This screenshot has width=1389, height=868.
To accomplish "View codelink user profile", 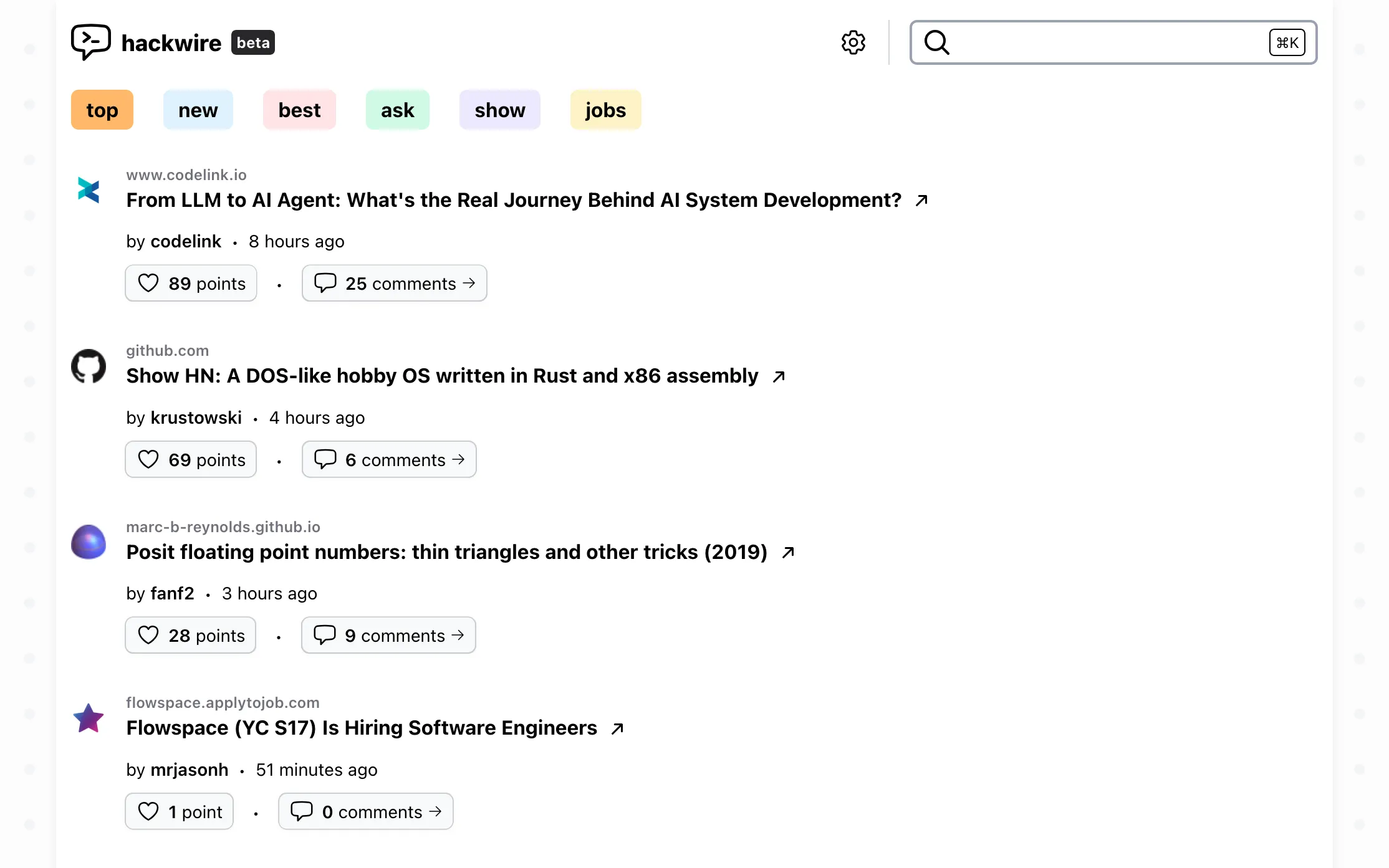I will (x=186, y=241).
